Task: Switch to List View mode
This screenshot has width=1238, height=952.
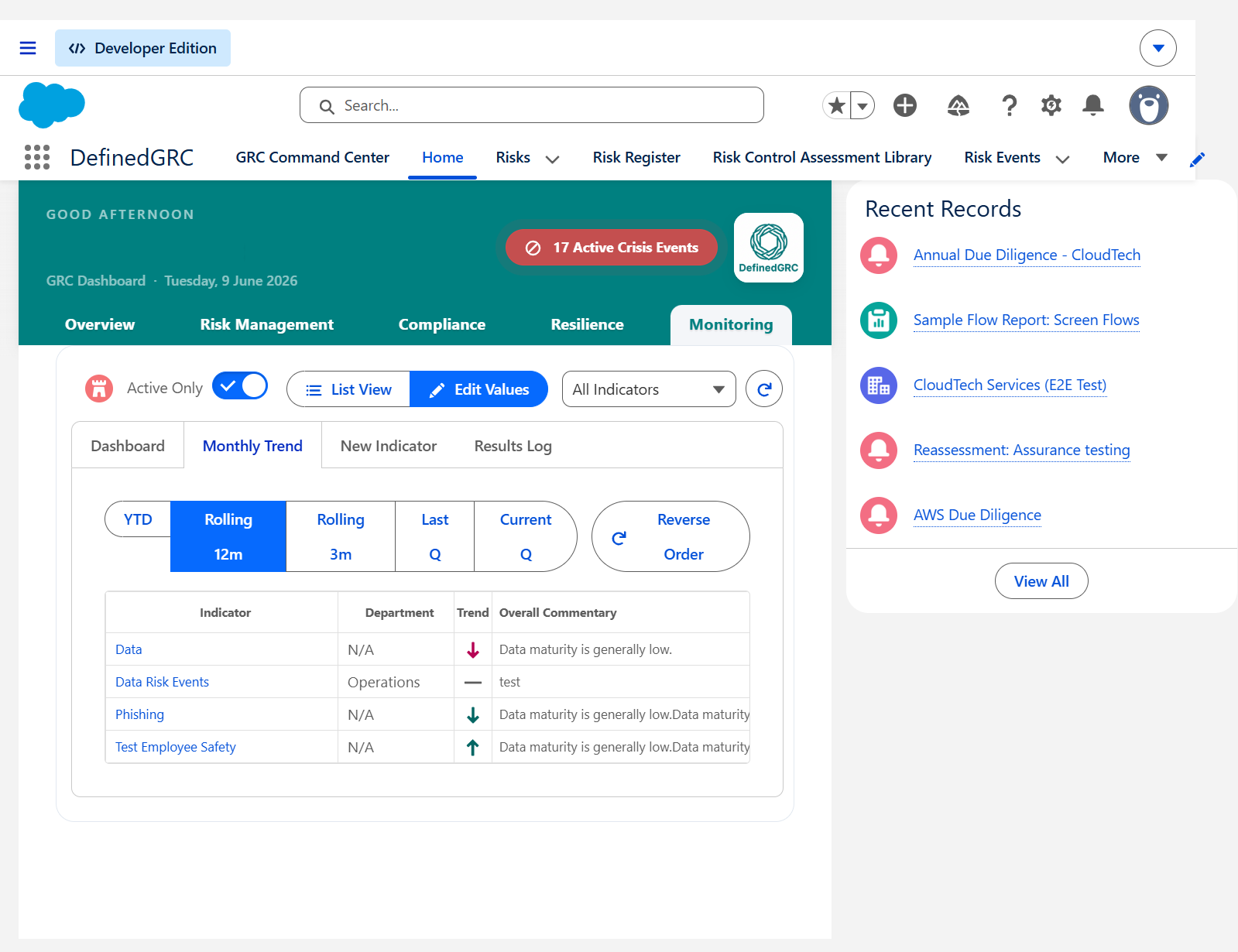Action: coord(348,389)
